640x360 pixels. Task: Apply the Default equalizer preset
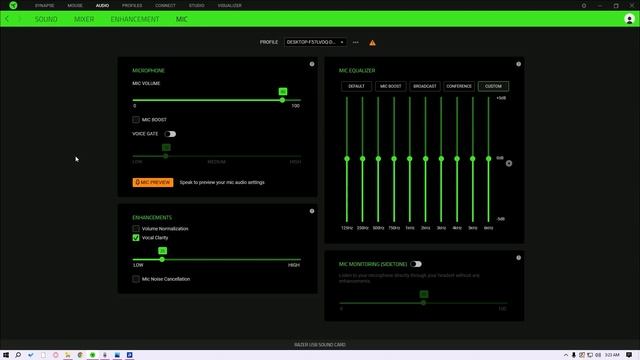pyautogui.click(x=356, y=86)
